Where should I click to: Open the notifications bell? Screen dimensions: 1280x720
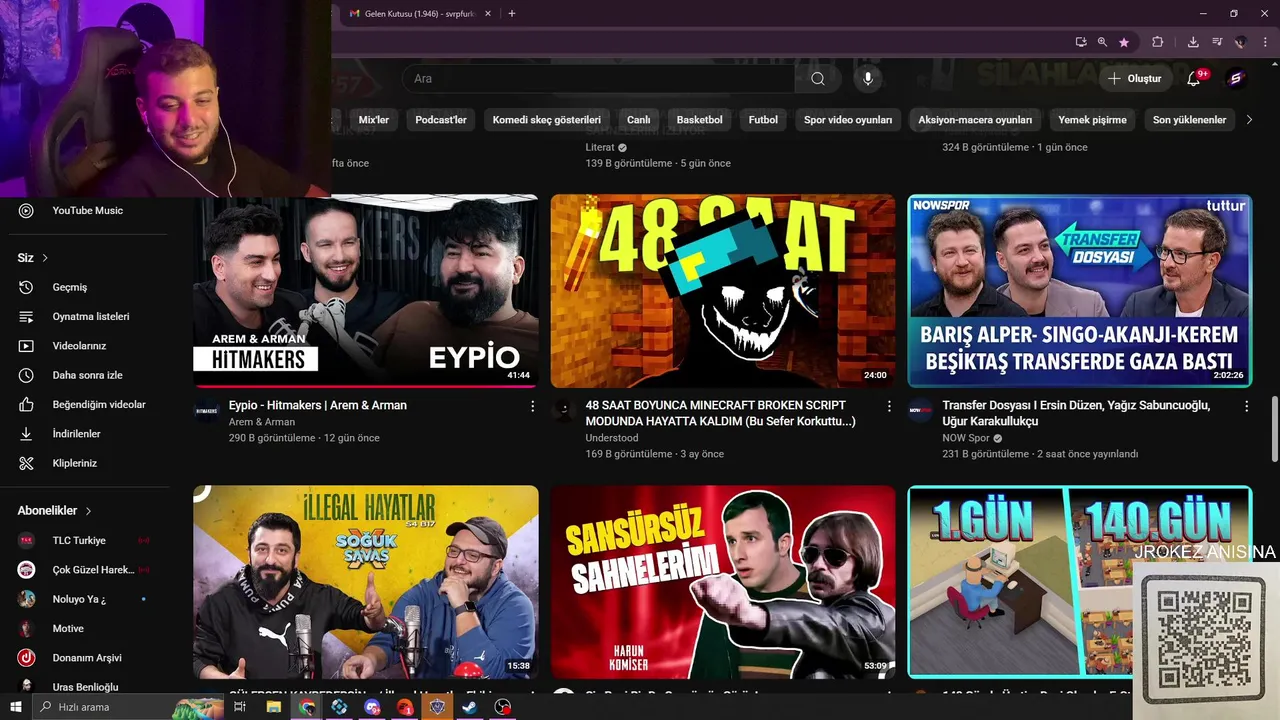pyautogui.click(x=1194, y=79)
